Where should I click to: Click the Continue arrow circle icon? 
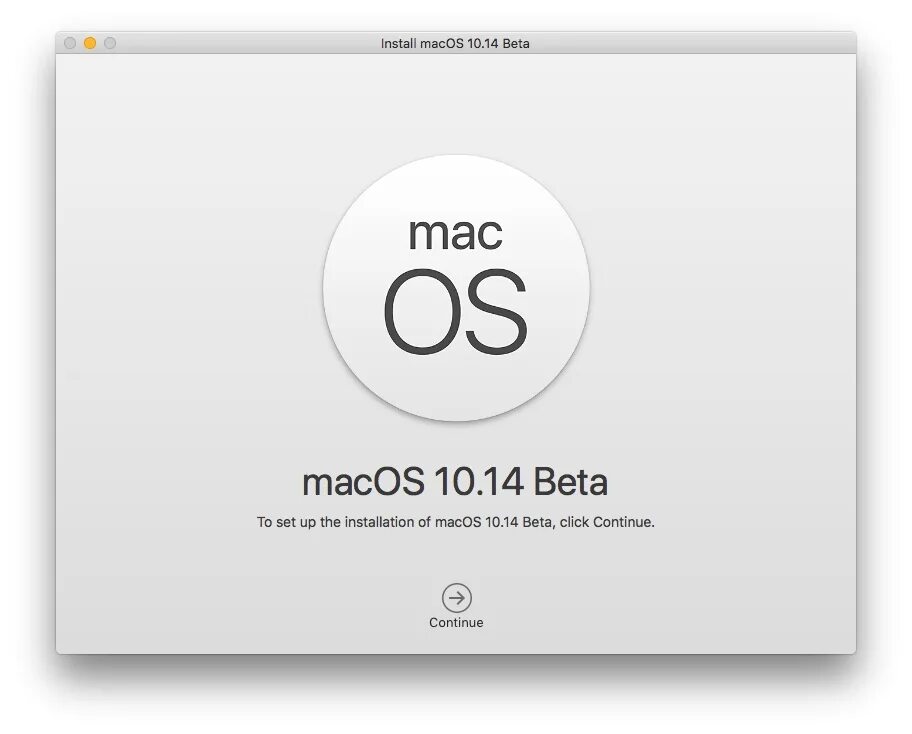[x=457, y=597]
